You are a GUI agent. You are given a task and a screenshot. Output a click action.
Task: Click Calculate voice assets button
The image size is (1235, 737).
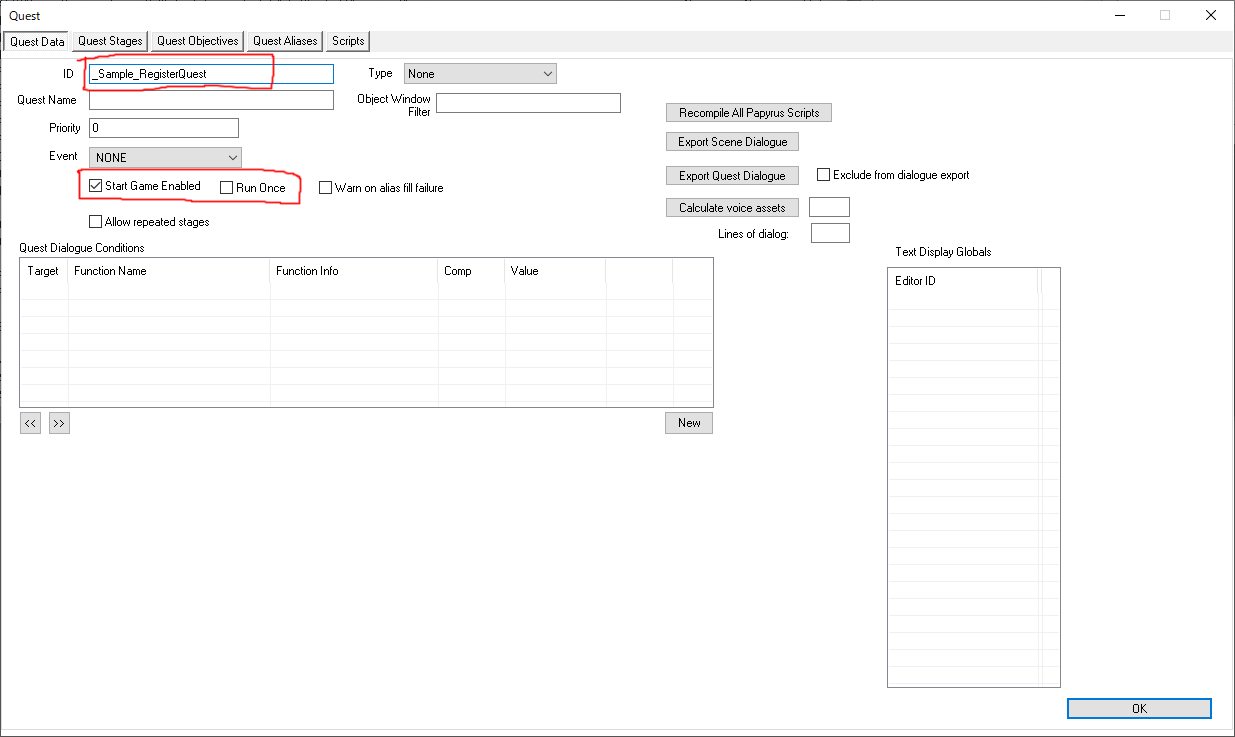pos(732,208)
